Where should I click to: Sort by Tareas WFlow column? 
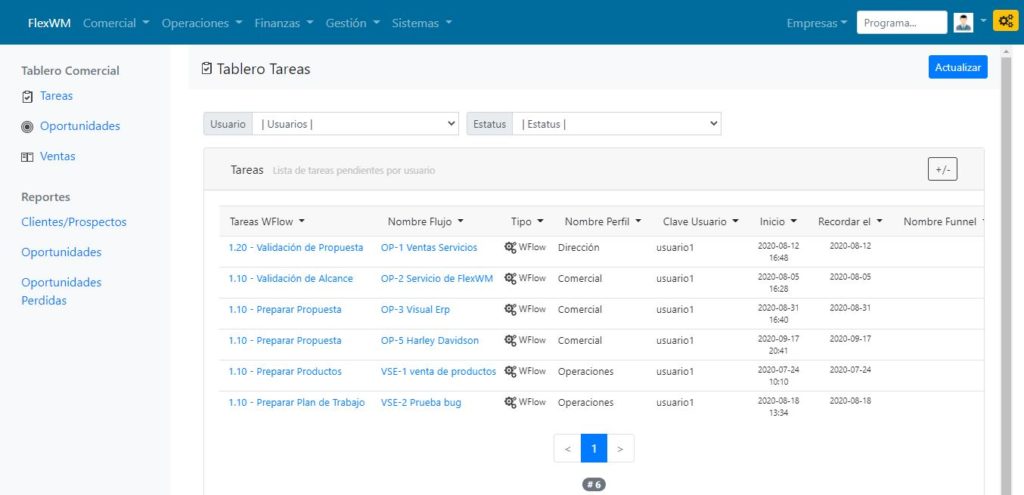click(x=267, y=221)
